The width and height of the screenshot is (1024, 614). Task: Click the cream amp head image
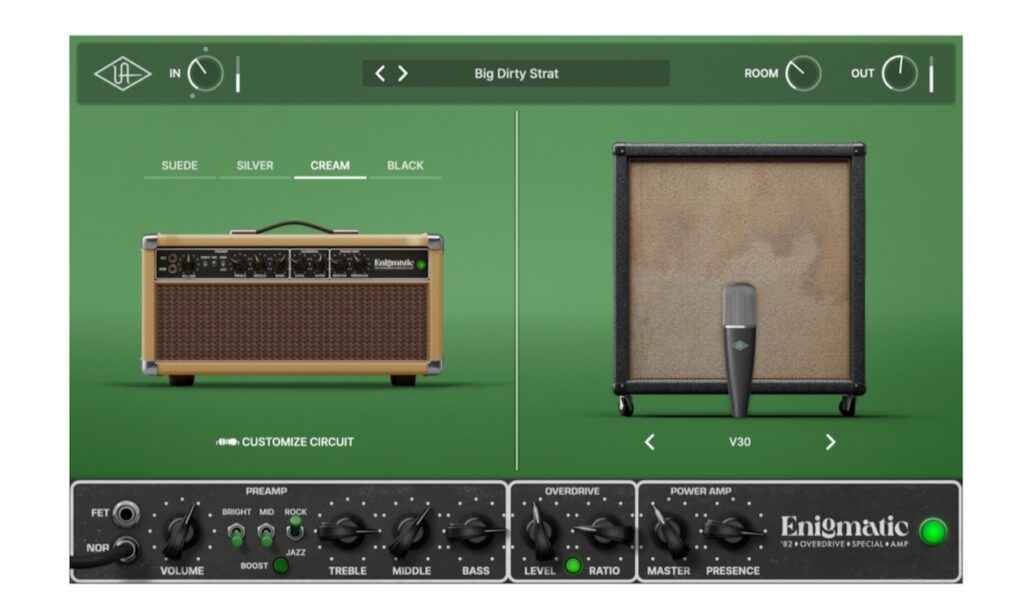tap(292, 304)
